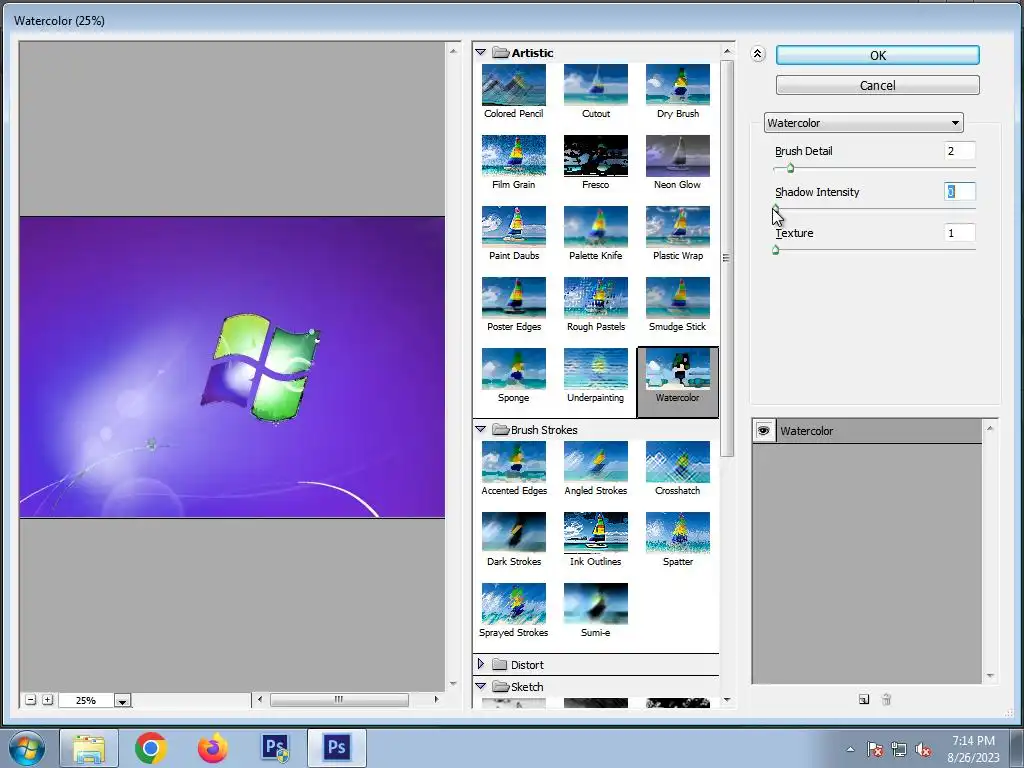The image size is (1024, 768).
Task: Choose the Neon Glow filter
Action: 678,156
